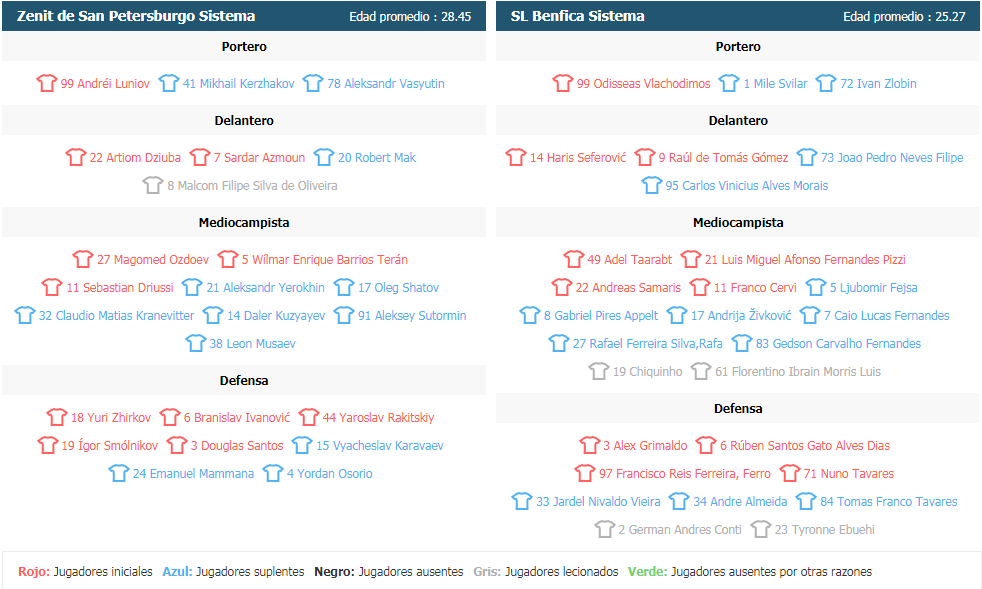Click gray jersey icon beside Malcom Filipe
Viewport: 982px width, 589px height.
click(153, 185)
